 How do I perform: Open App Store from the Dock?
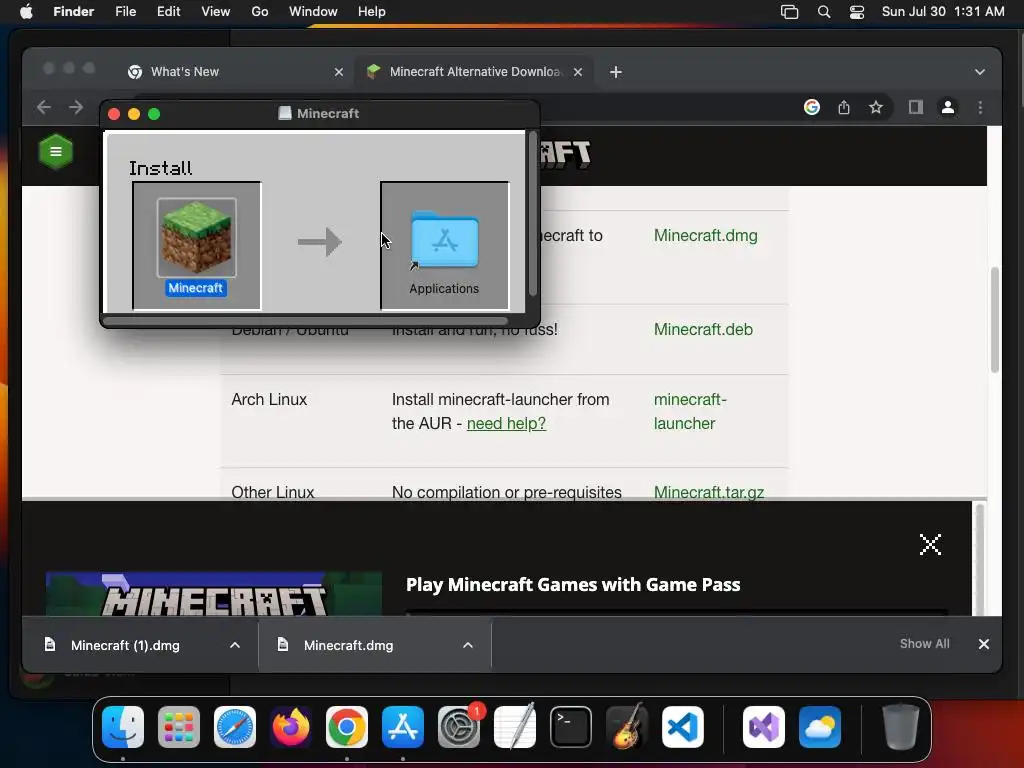[403, 727]
